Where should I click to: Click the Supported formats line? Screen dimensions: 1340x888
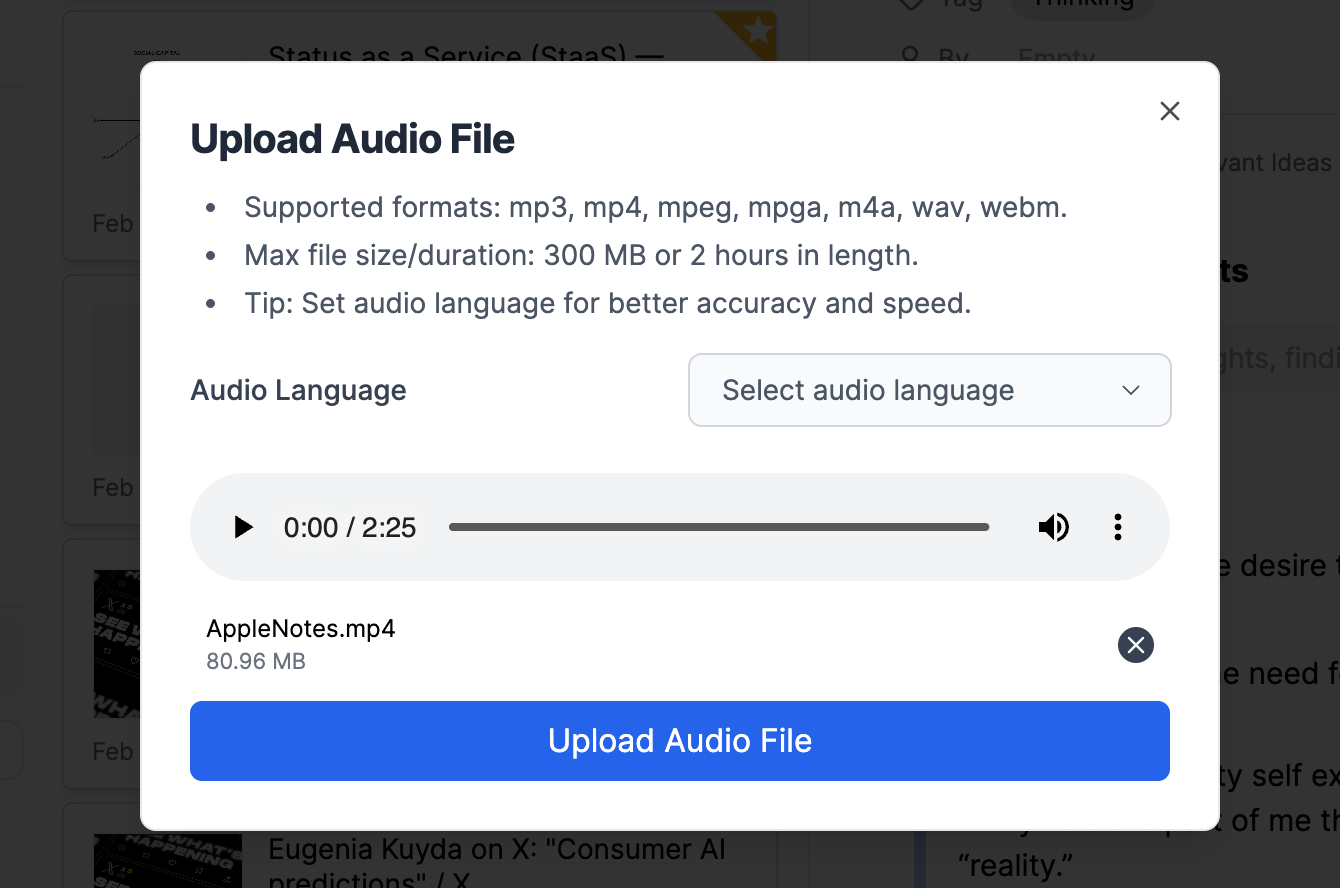[656, 207]
